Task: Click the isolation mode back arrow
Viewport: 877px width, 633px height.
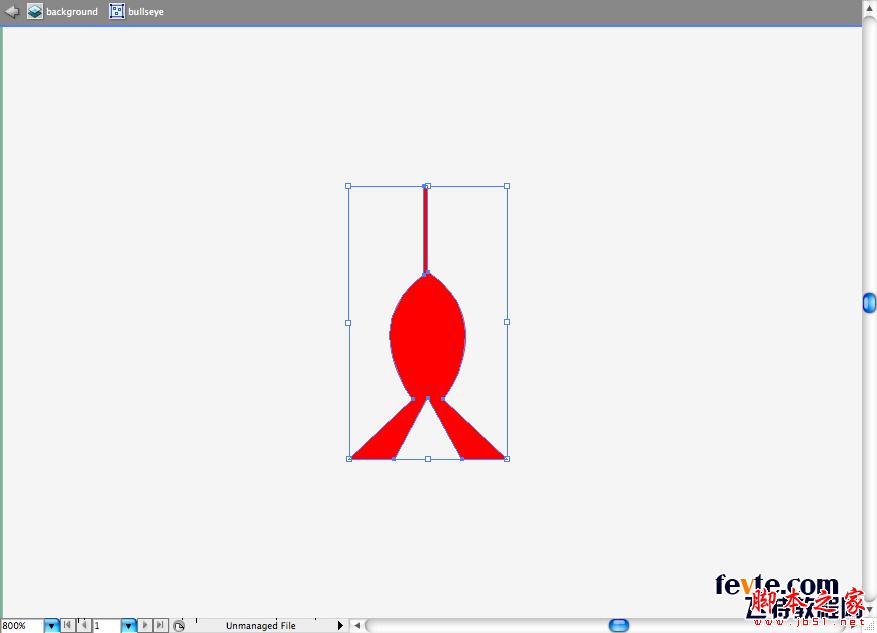Action: coord(11,11)
